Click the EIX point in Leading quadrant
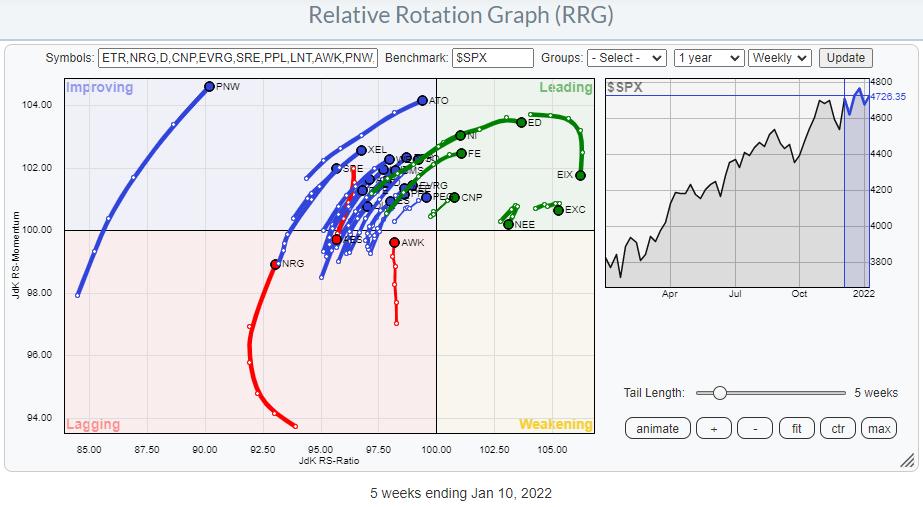923x507 pixels. point(580,175)
